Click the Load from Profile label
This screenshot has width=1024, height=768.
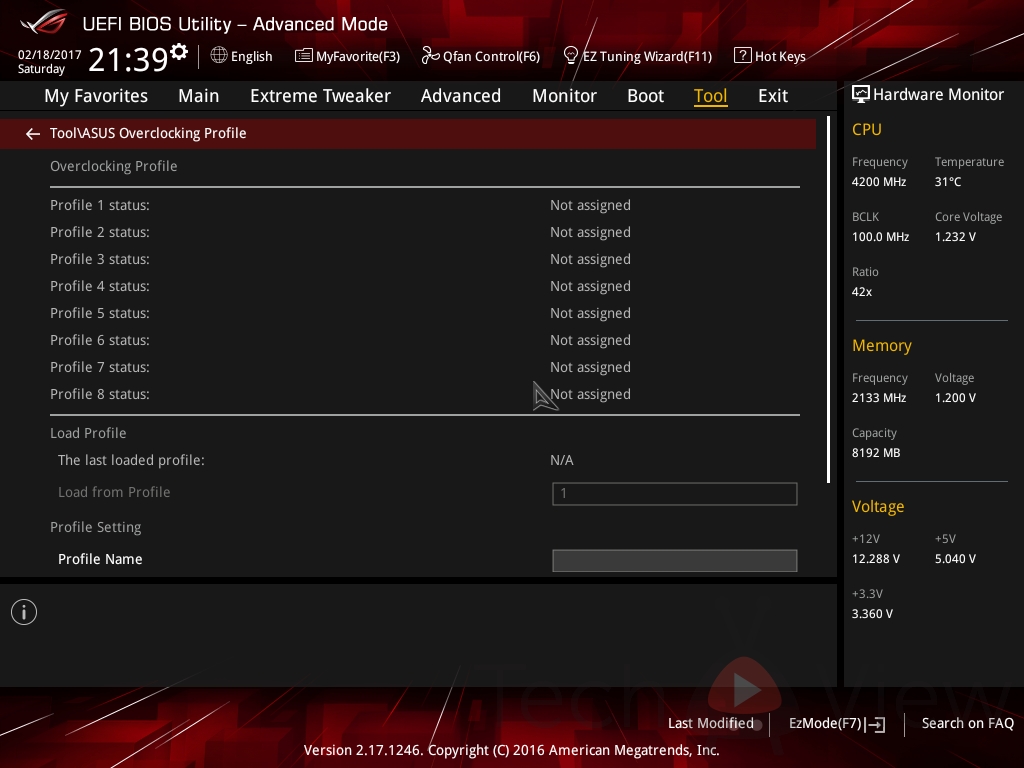(114, 492)
